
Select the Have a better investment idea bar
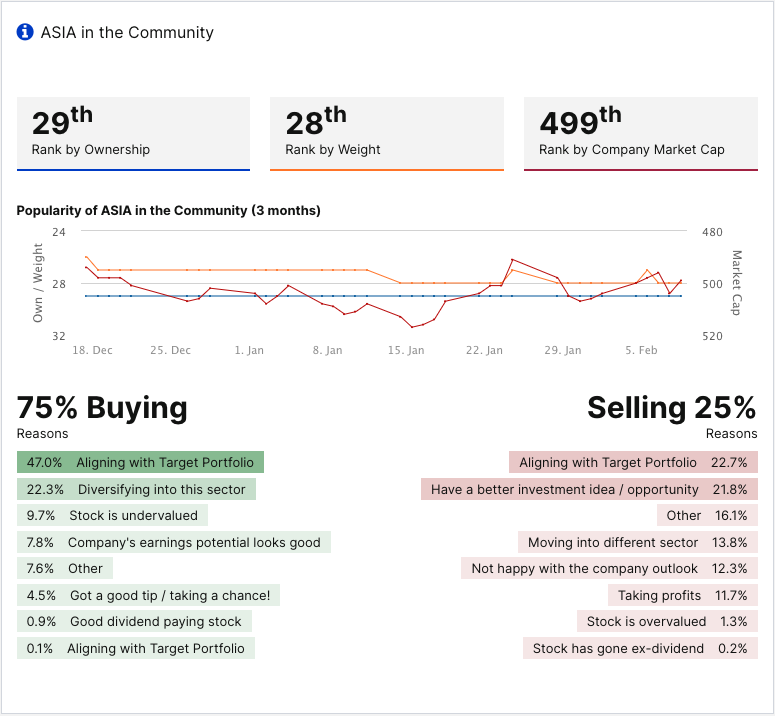point(589,489)
